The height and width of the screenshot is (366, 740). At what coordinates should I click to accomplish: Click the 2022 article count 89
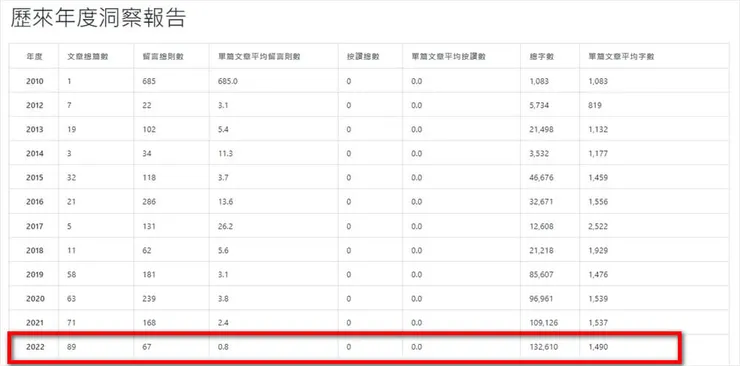(72, 347)
